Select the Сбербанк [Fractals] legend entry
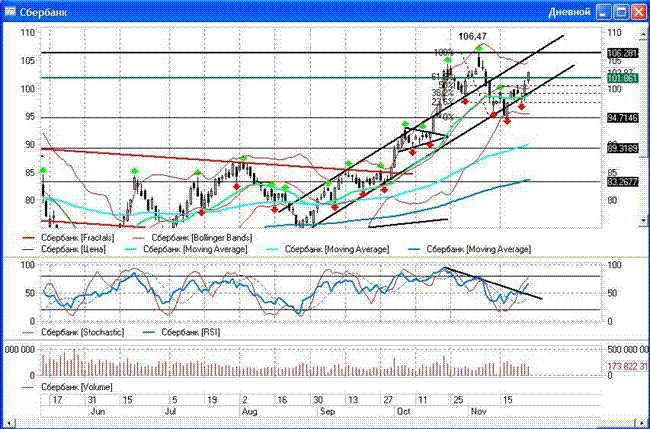 [68, 238]
